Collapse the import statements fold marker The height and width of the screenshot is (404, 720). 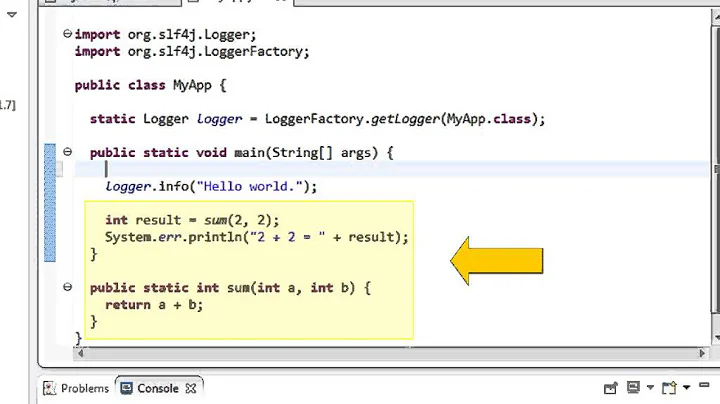pyautogui.click(x=67, y=34)
